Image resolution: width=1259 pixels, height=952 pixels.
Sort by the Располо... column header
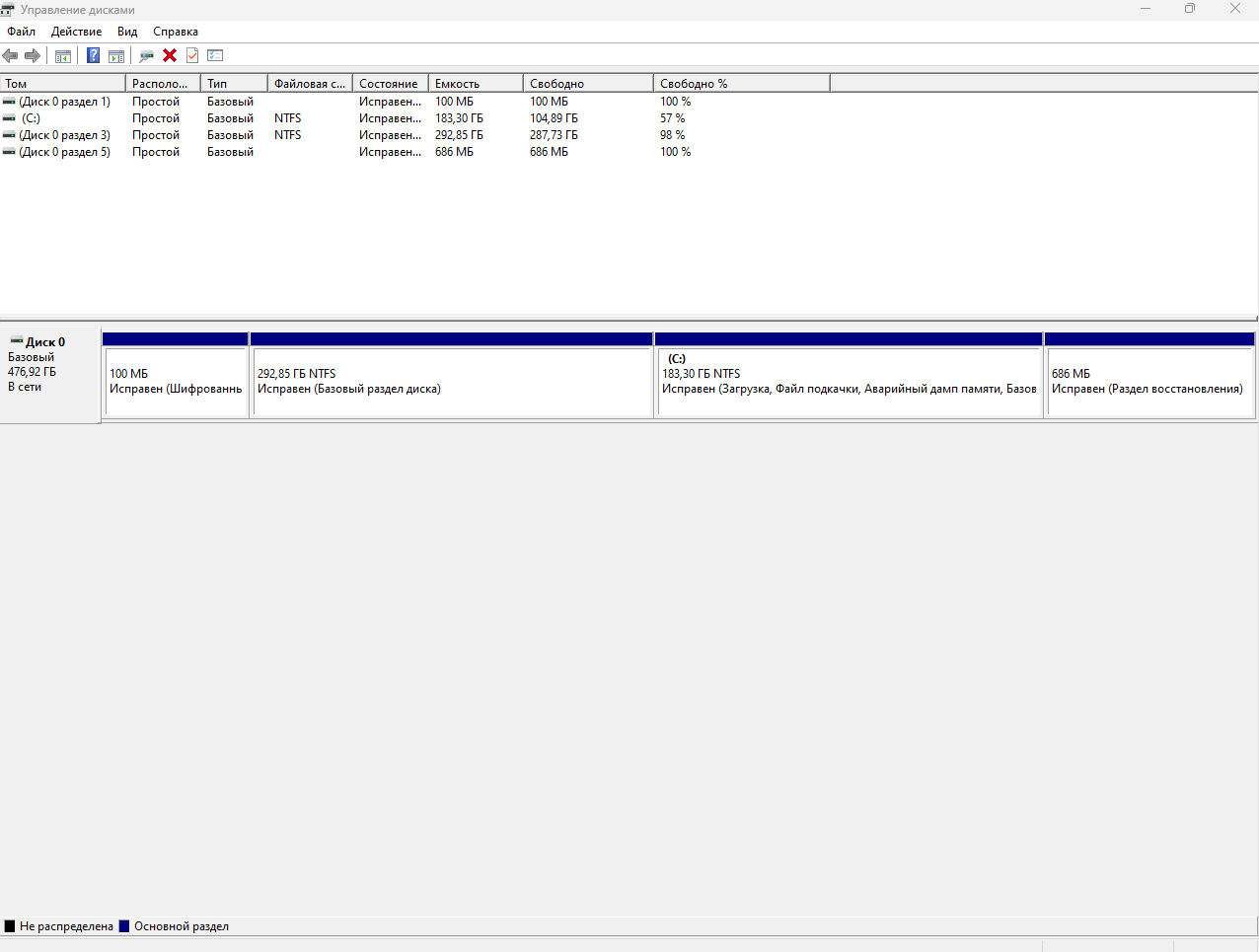[x=164, y=84]
